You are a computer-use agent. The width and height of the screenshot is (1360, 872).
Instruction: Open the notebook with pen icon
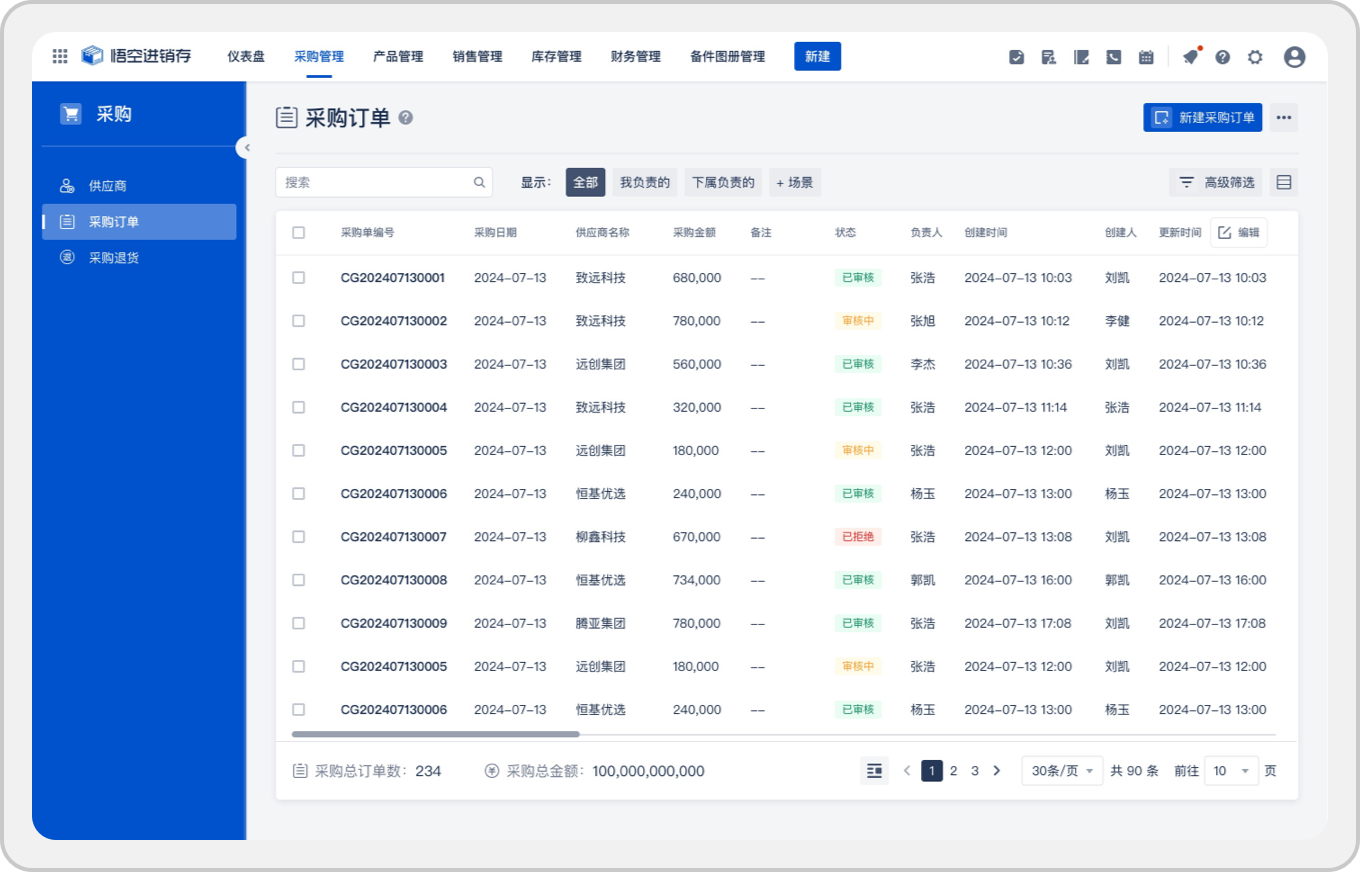pos(1081,57)
